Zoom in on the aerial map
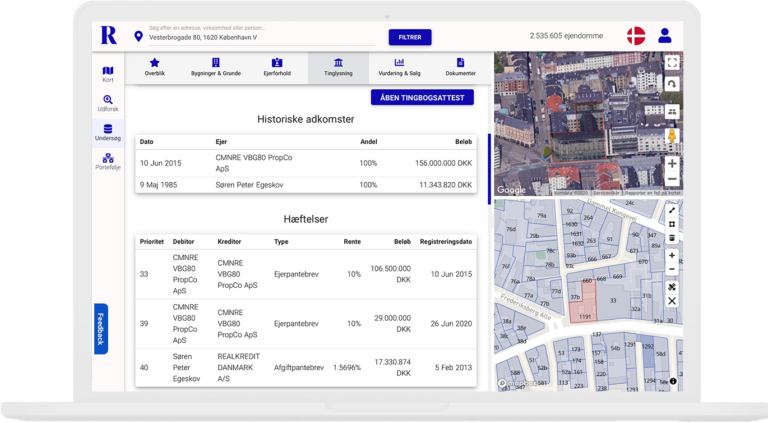This screenshot has width=768, height=423. [x=672, y=163]
